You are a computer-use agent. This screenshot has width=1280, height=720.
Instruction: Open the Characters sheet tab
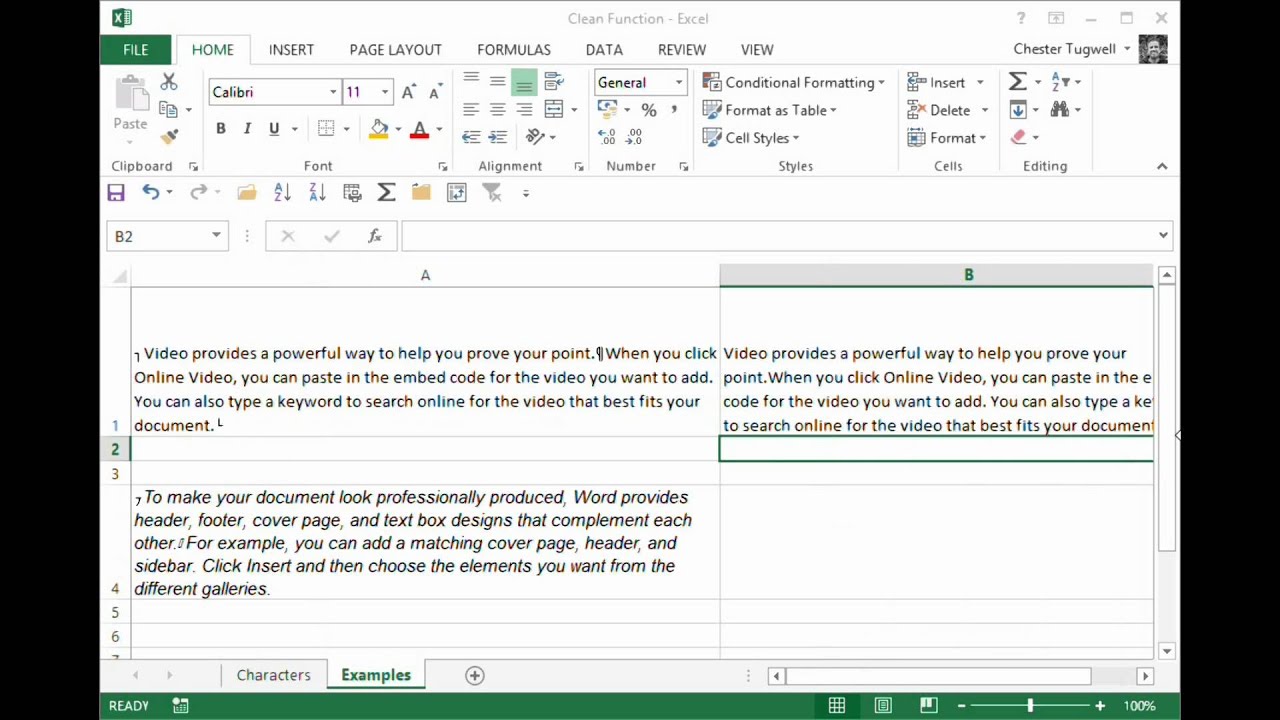274,675
